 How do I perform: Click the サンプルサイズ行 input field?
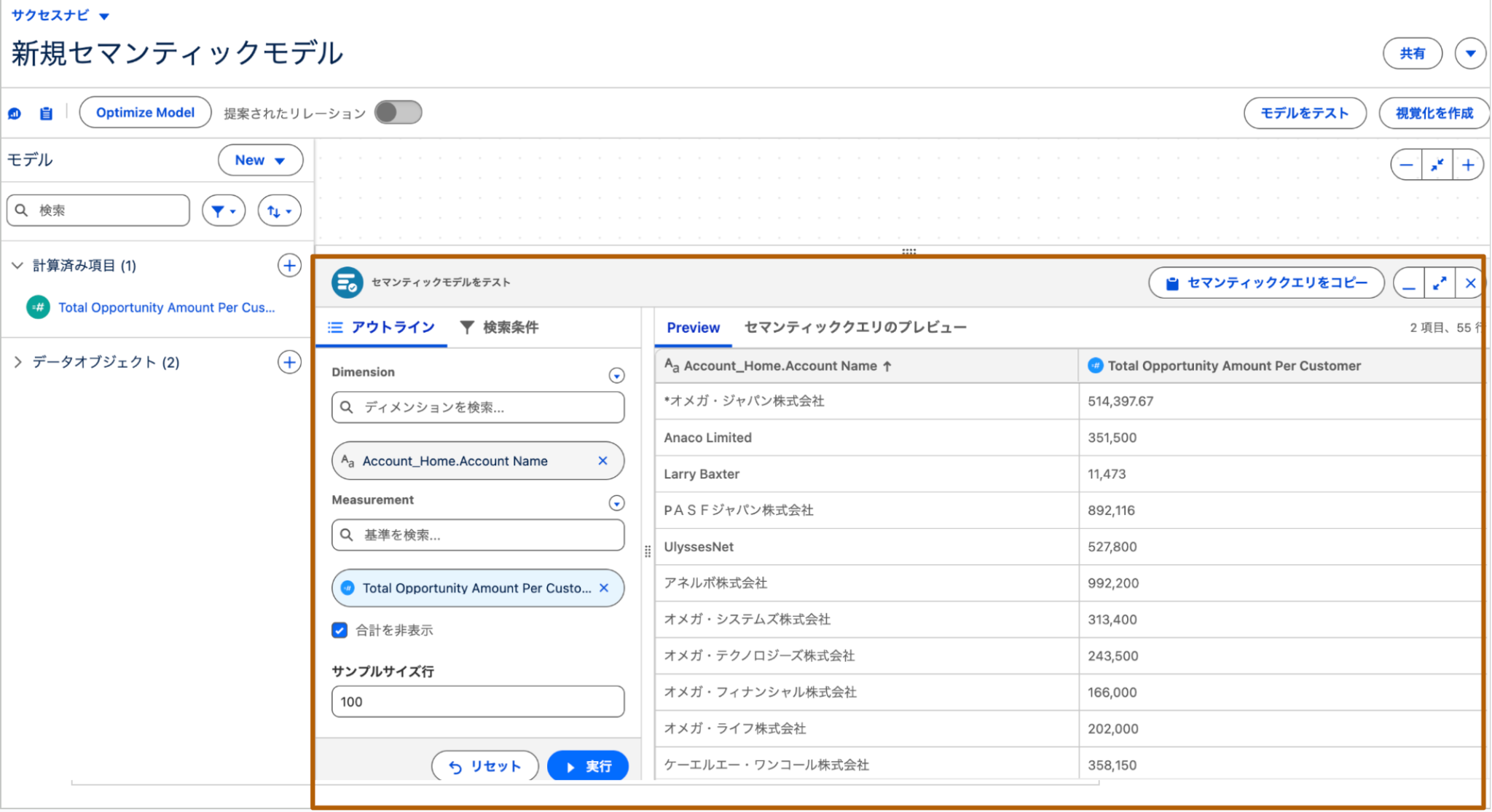[x=477, y=701]
